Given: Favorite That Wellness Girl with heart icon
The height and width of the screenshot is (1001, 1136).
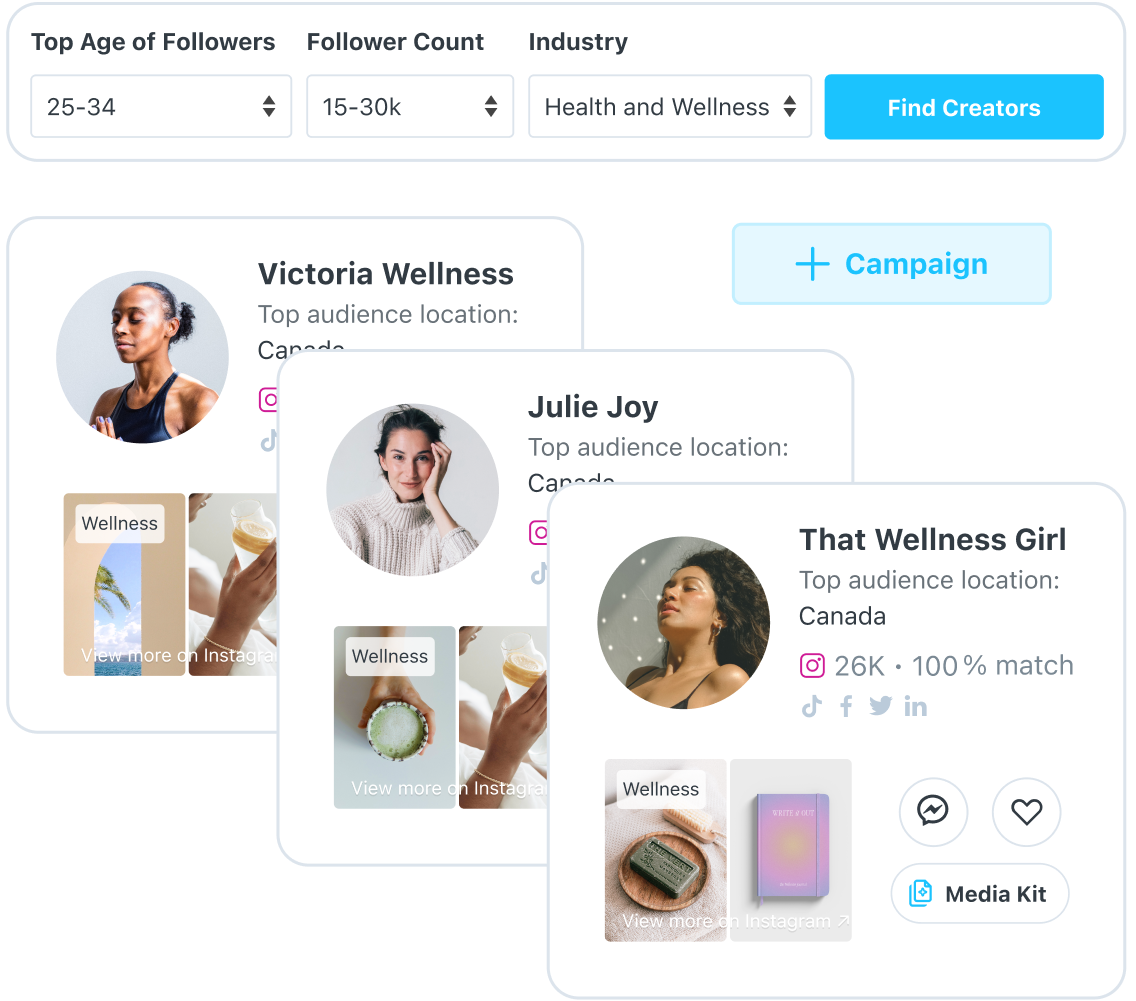Looking at the screenshot, I should coord(1026,811).
